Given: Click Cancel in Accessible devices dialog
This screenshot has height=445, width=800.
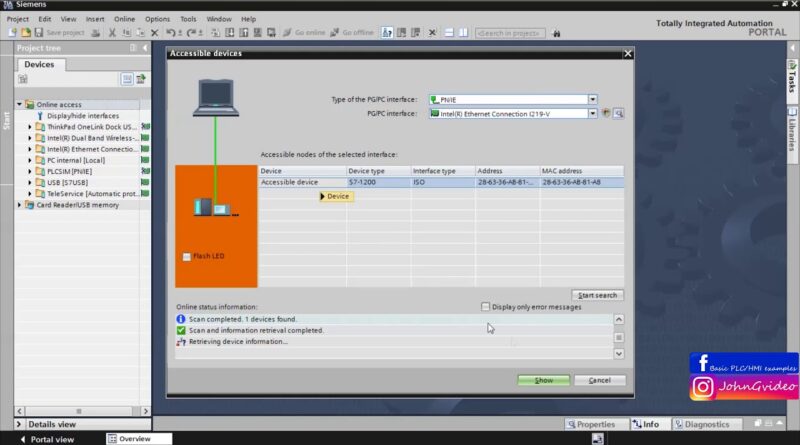Looking at the screenshot, I should pos(599,380).
